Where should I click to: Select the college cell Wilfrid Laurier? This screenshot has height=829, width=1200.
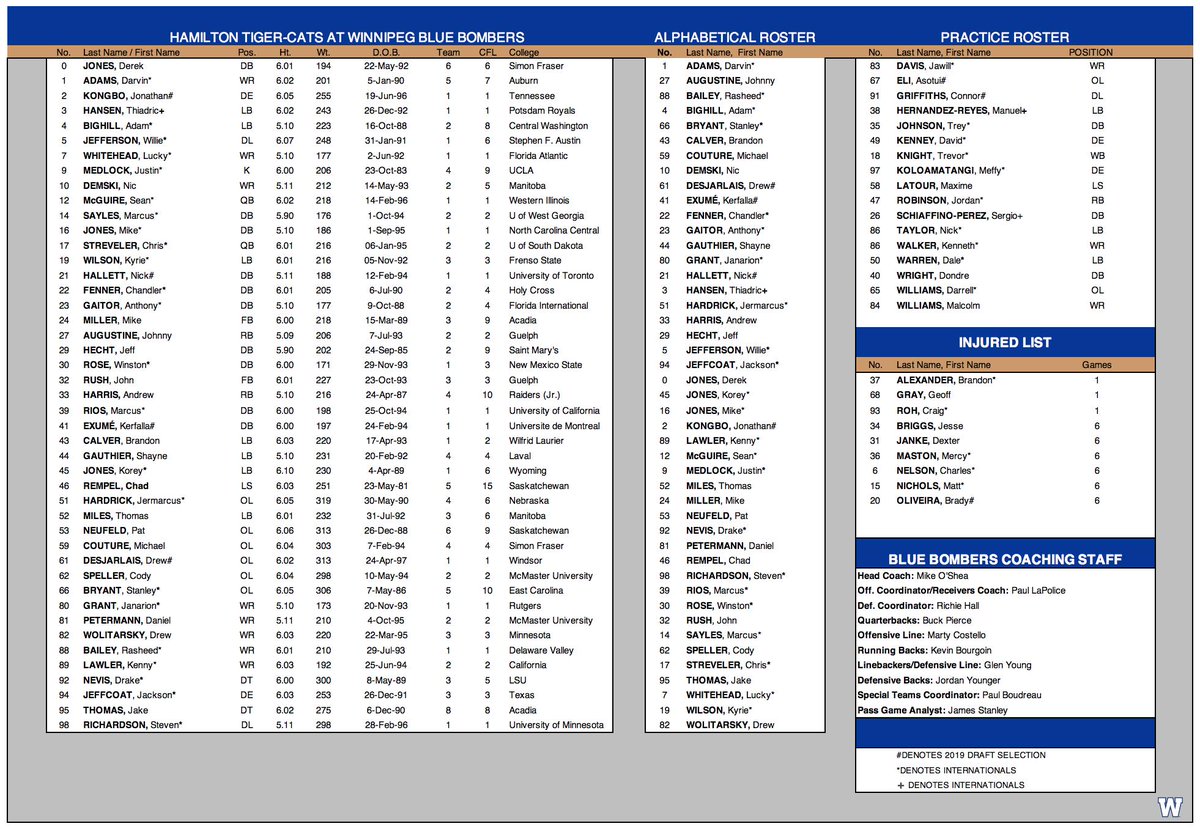(x=539, y=440)
